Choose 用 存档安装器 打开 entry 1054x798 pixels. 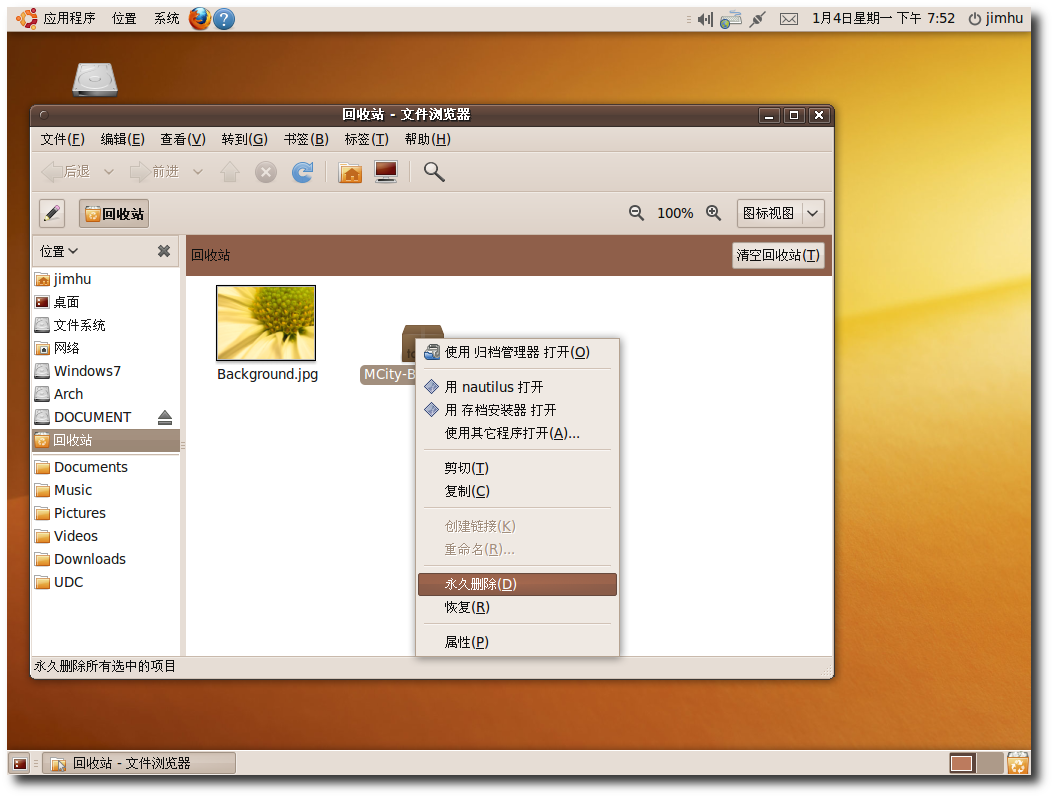[517, 410]
